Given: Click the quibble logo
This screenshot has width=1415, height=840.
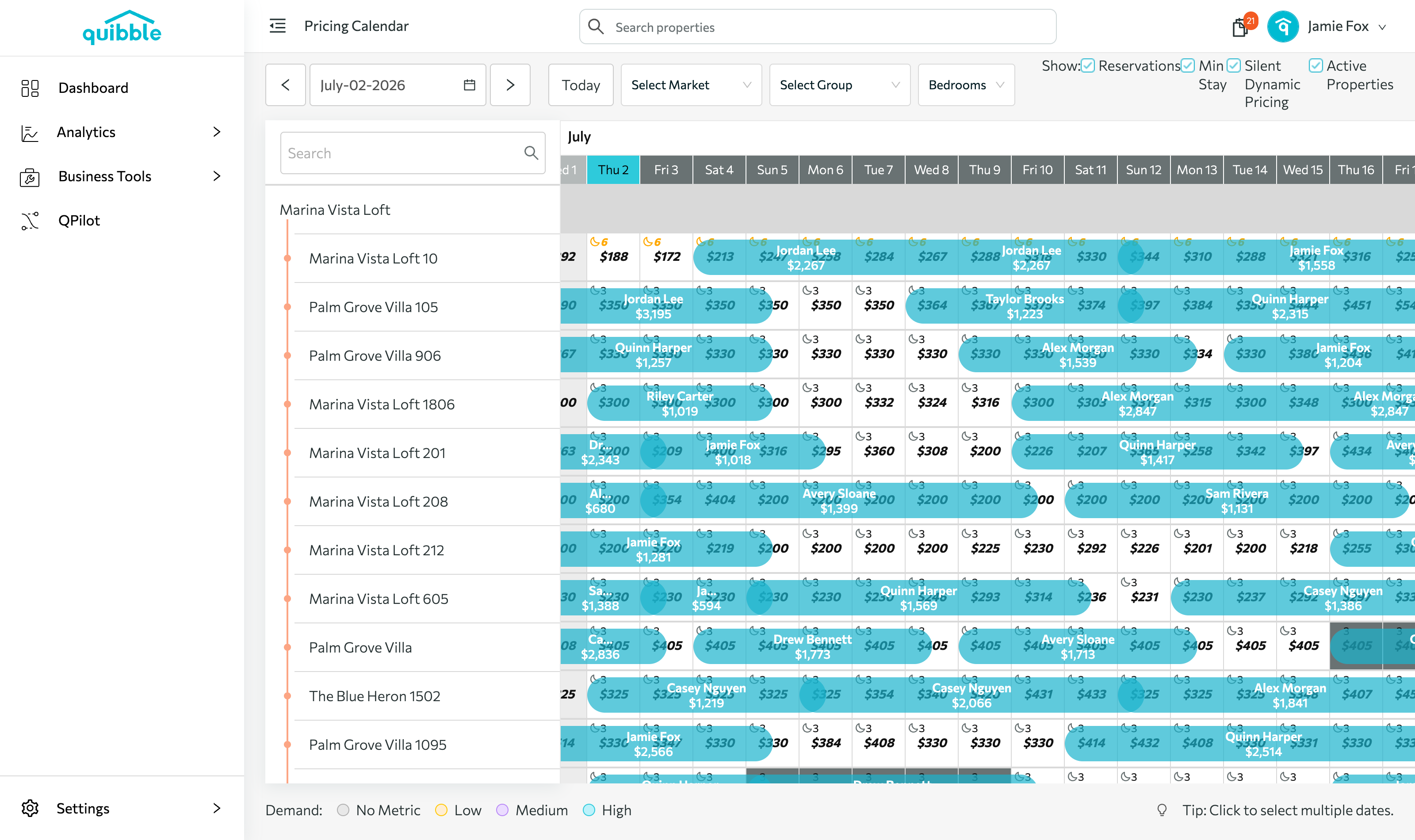Looking at the screenshot, I should coord(122,27).
